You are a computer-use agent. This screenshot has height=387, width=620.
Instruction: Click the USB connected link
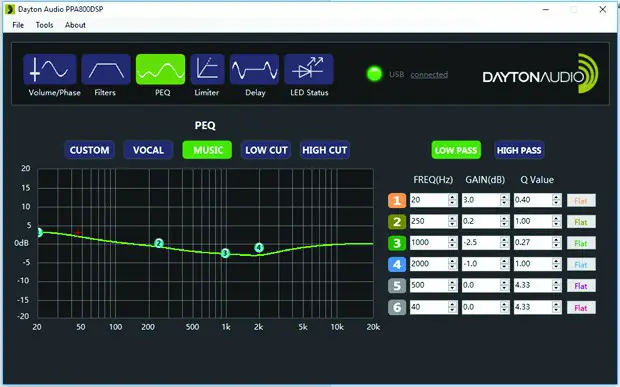(x=429, y=74)
